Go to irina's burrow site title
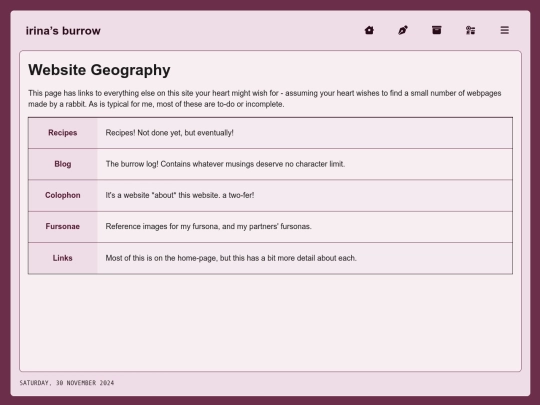 tap(63, 31)
